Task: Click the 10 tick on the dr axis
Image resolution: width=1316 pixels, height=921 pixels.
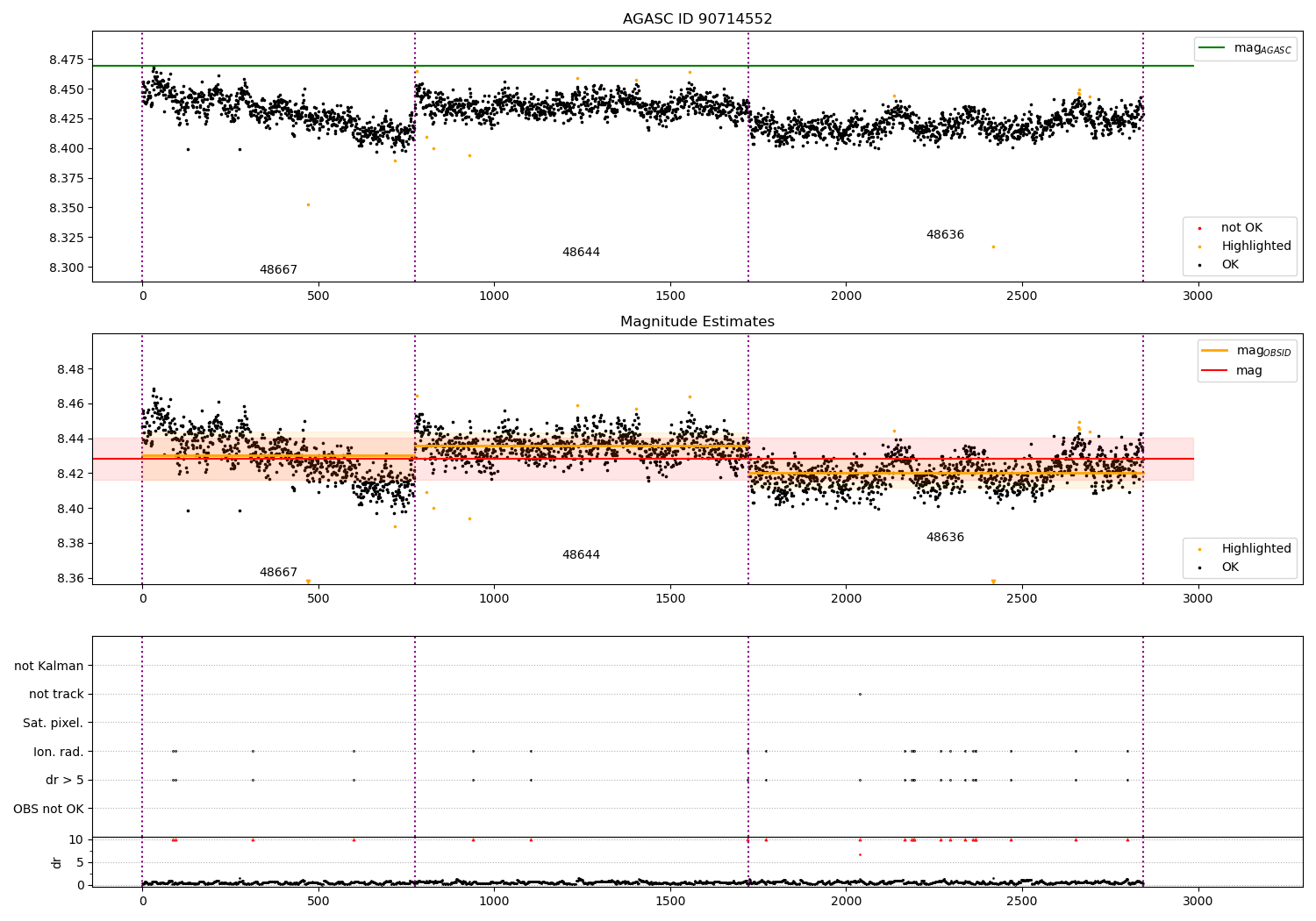Action: 76,839
